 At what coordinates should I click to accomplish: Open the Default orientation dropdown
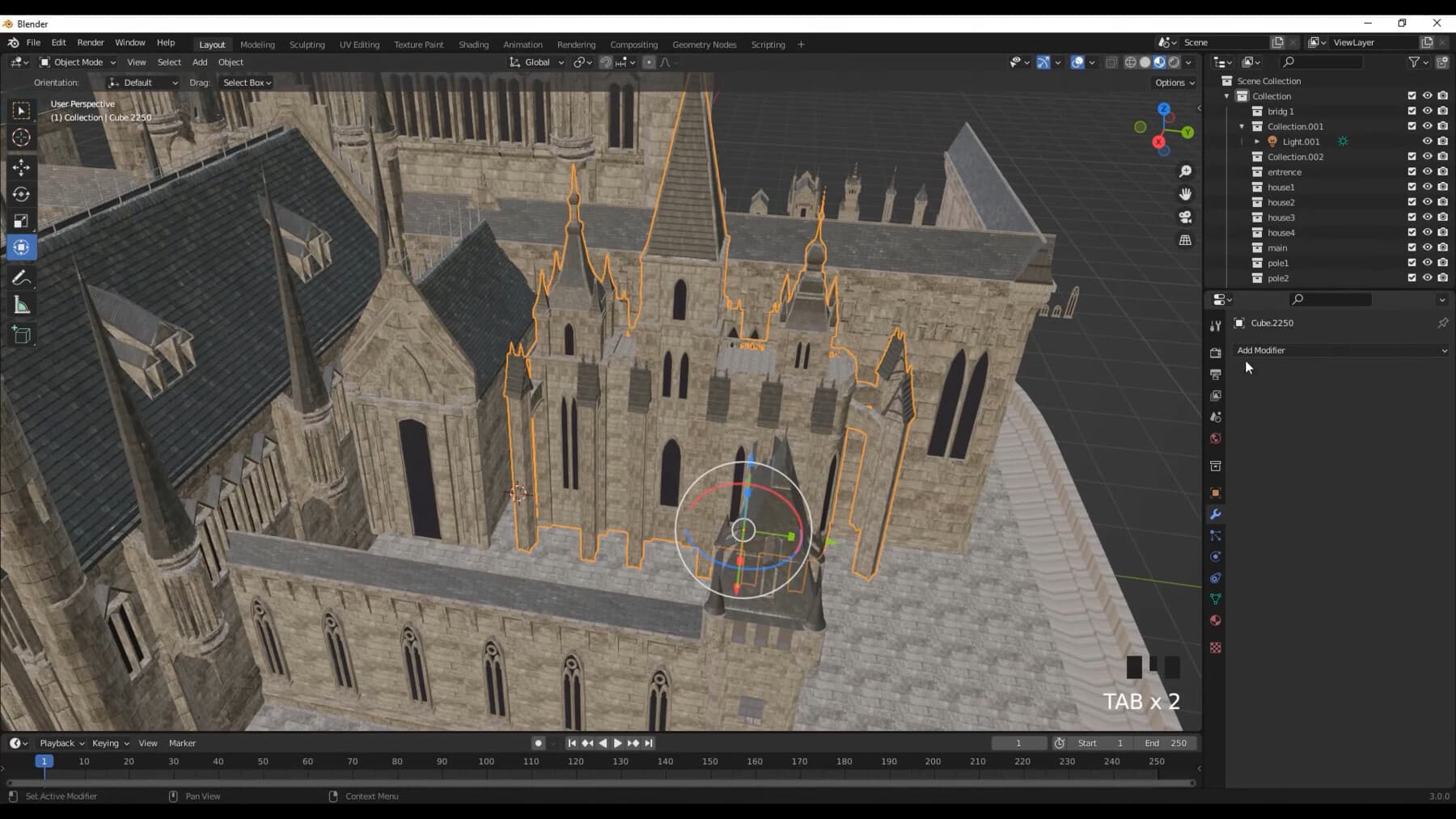coord(142,82)
